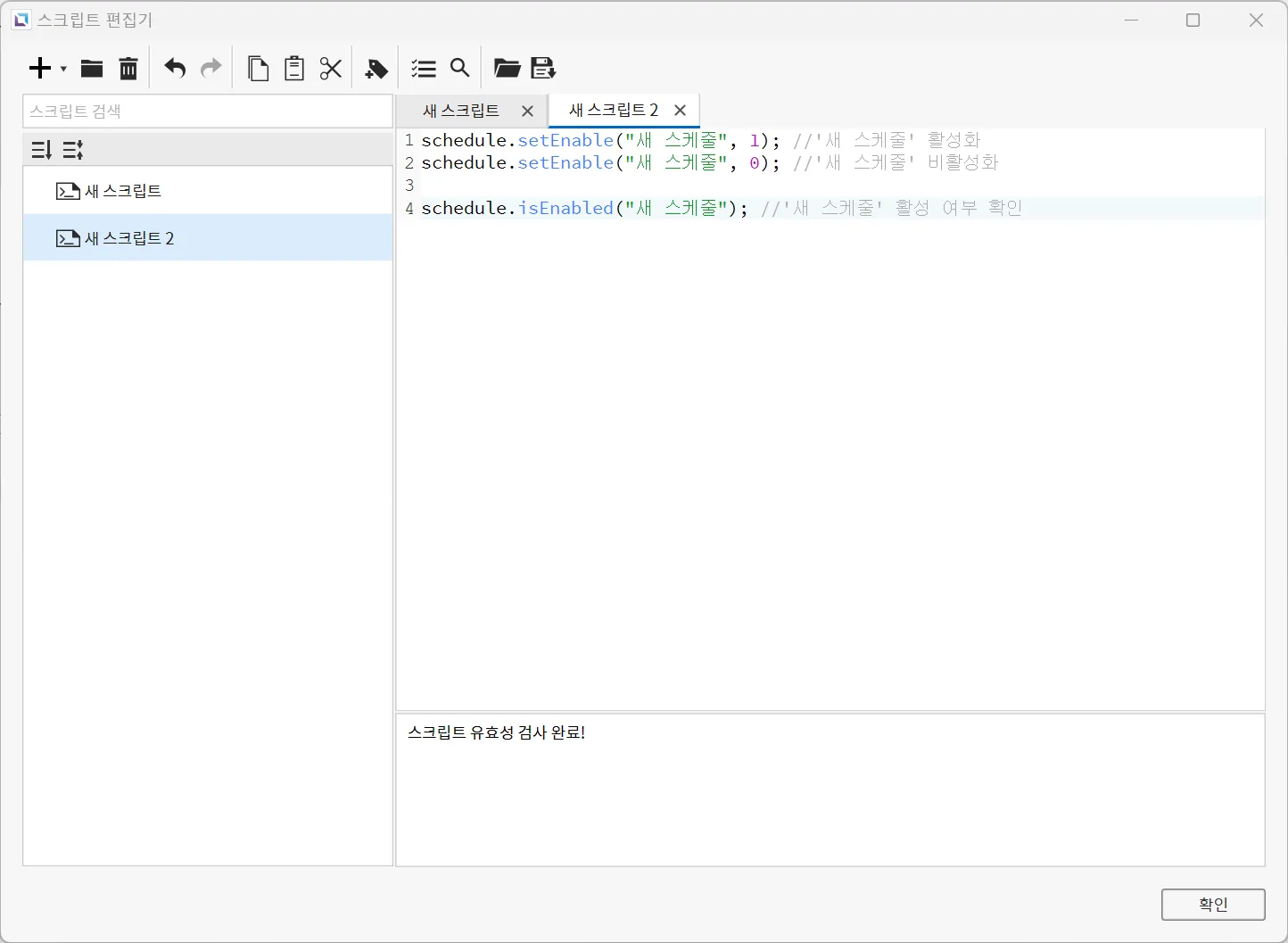Click the plus icon to add a script
Image resolution: width=1288 pixels, height=943 pixels.
(x=40, y=68)
